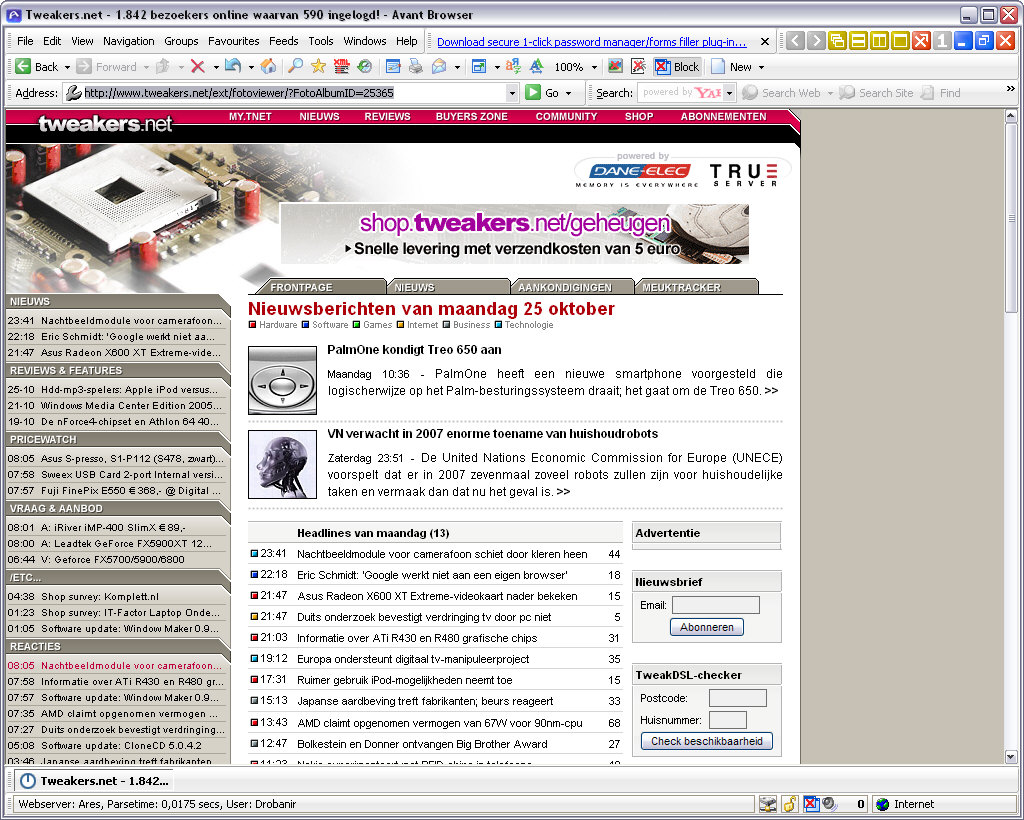Screen dimensions: 1024x820
Task: Click the page scrollbar down arrow
Action: tap(1010, 757)
